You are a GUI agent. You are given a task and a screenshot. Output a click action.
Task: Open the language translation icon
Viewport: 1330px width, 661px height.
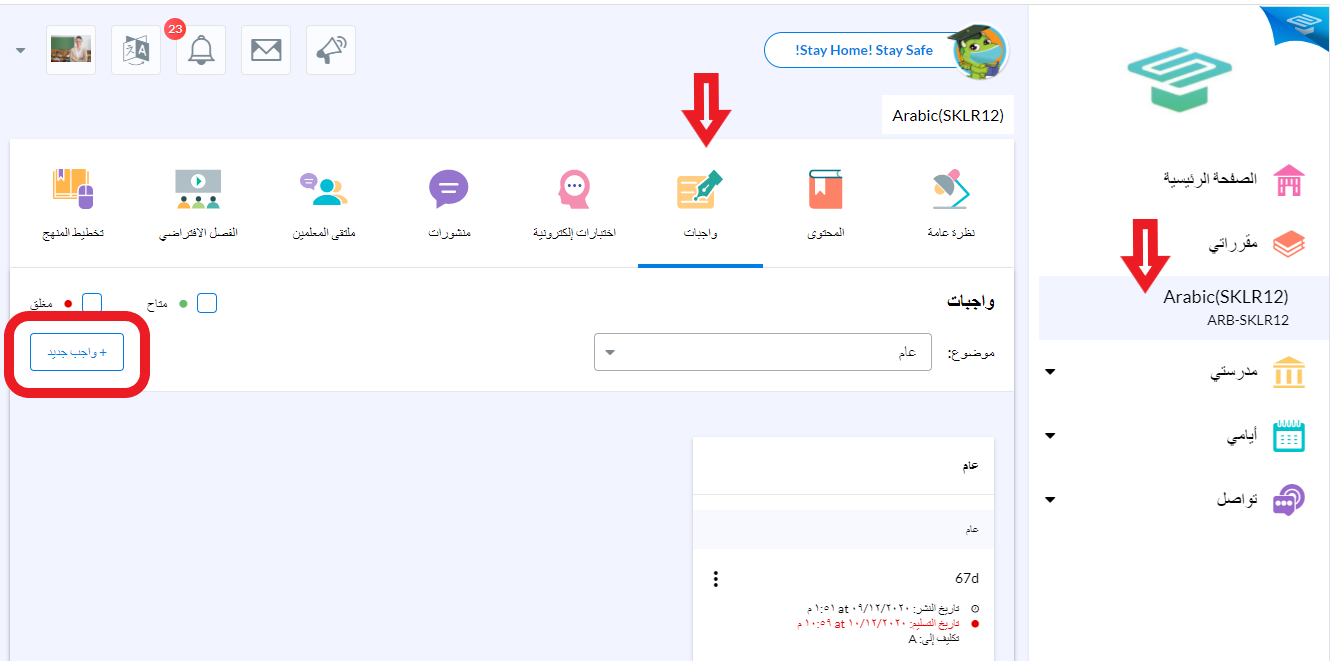coord(135,50)
